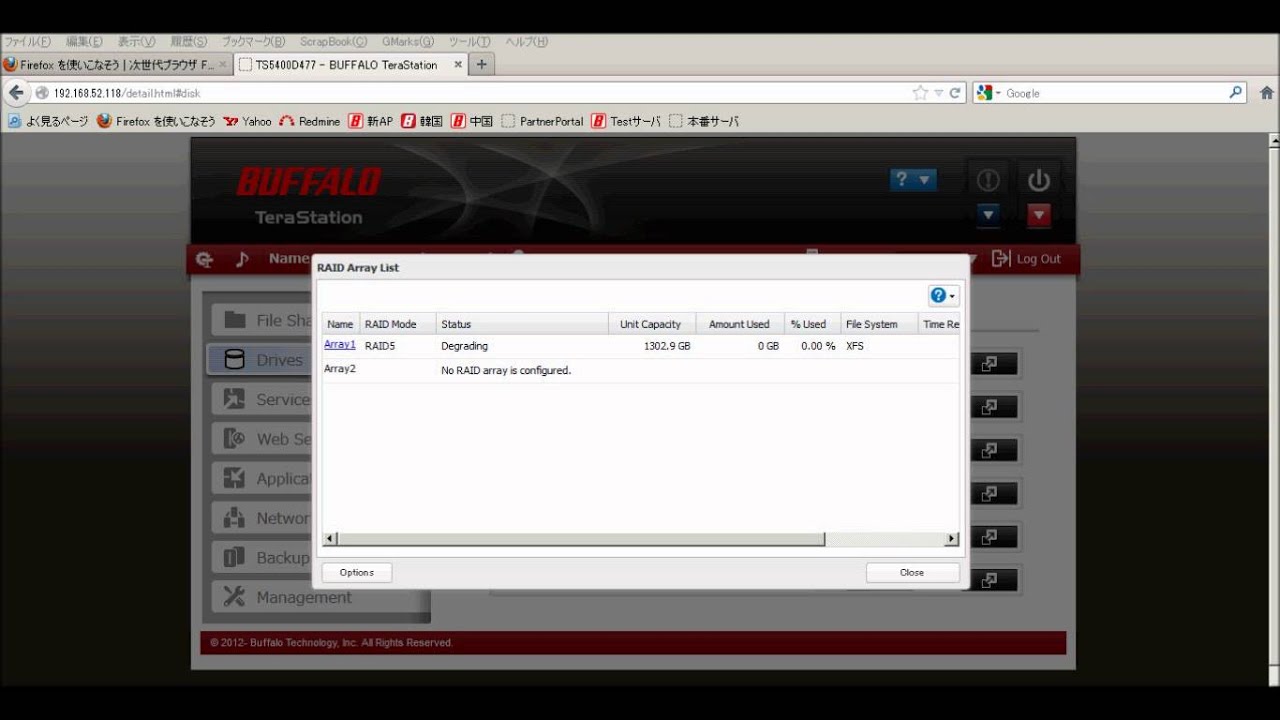This screenshot has height=720, width=1280.
Task: Sort by the % Used column header
Action: [x=812, y=324]
